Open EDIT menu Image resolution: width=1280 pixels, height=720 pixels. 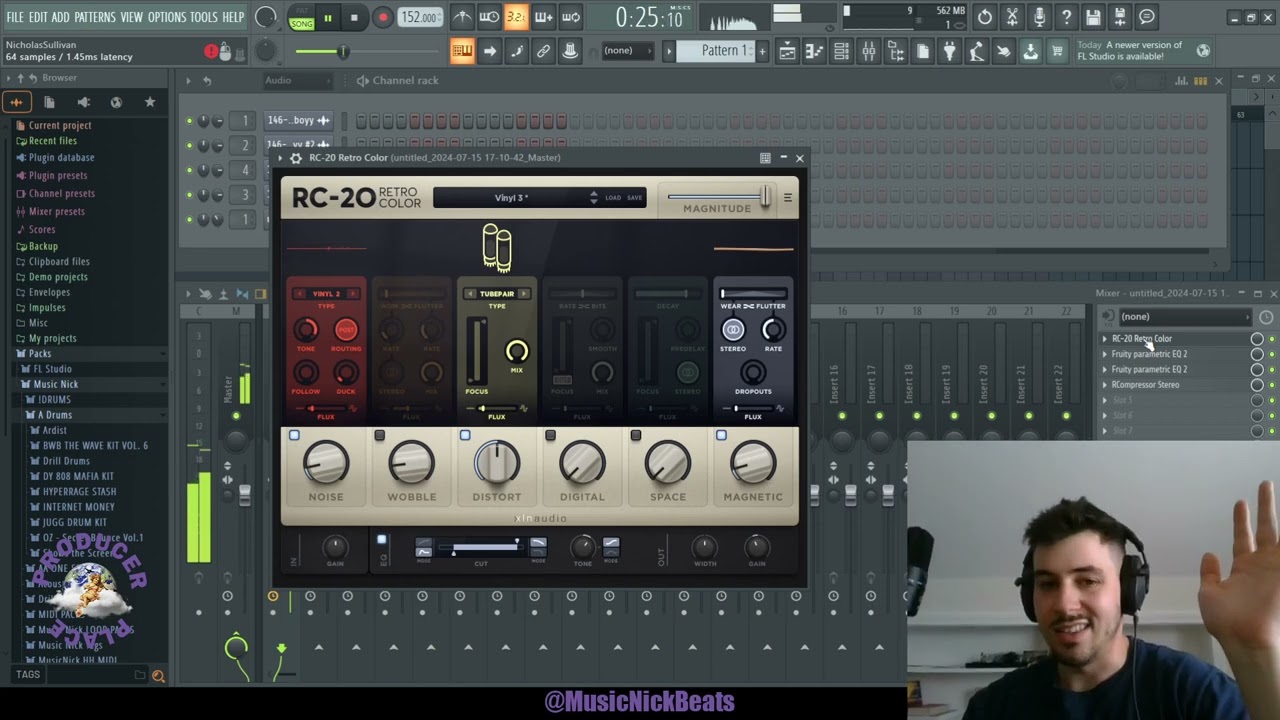pos(38,17)
